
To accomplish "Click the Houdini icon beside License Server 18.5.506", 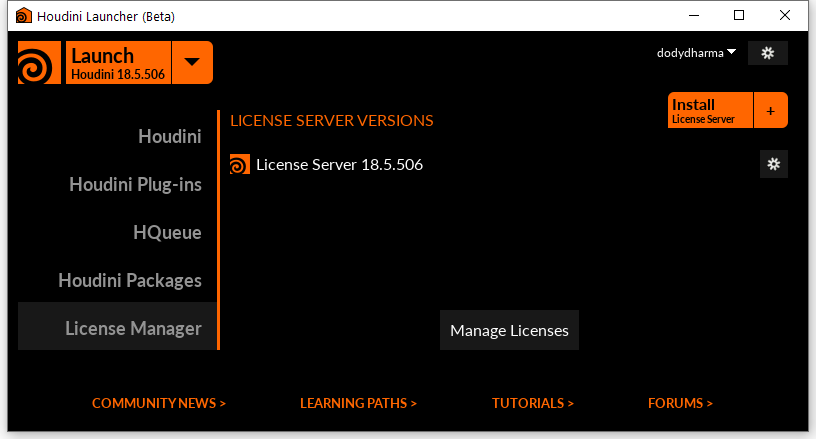I will click(240, 165).
